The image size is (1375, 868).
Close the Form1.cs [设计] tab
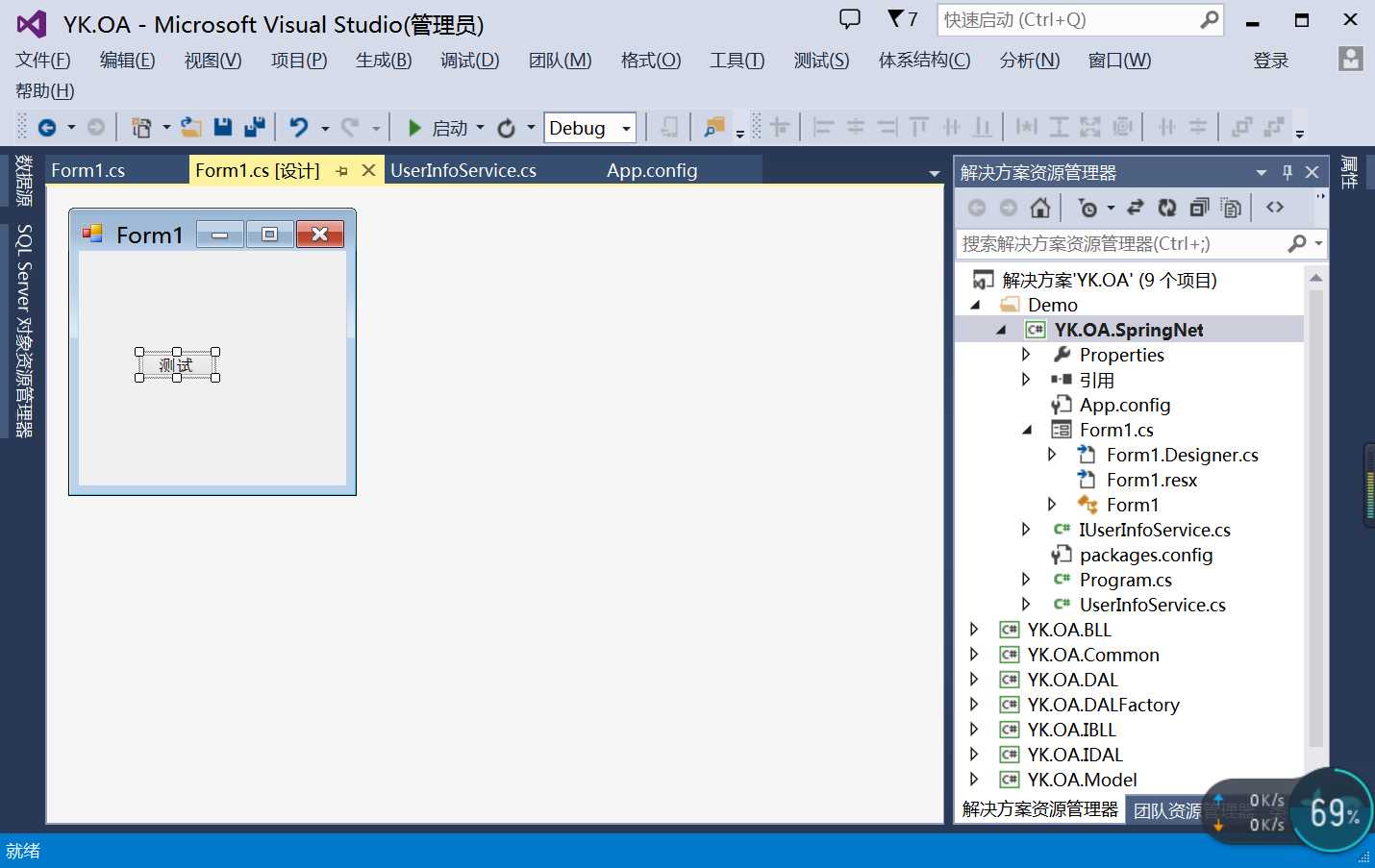click(368, 170)
